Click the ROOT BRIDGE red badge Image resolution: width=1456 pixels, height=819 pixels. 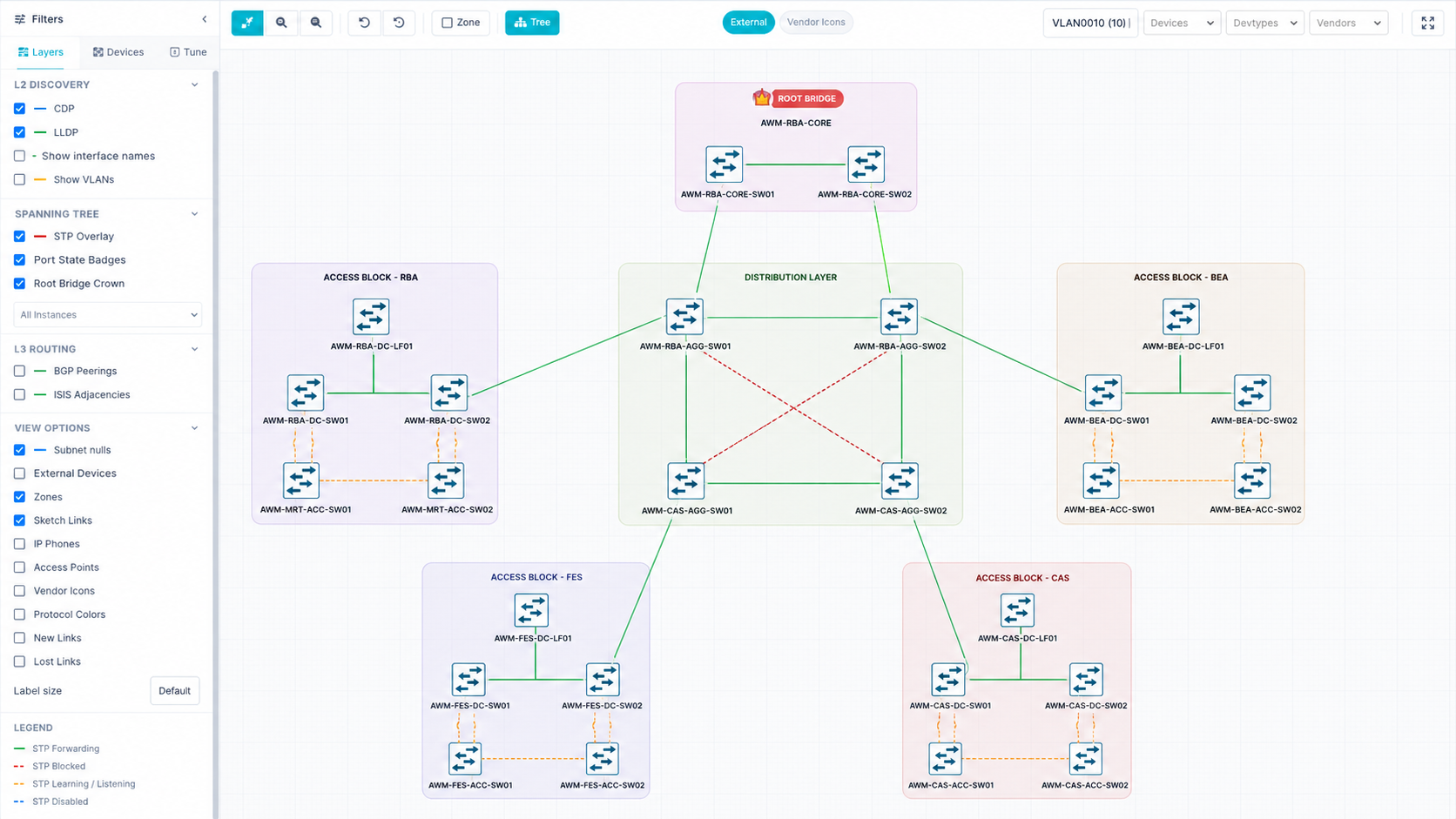(x=807, y=98)
